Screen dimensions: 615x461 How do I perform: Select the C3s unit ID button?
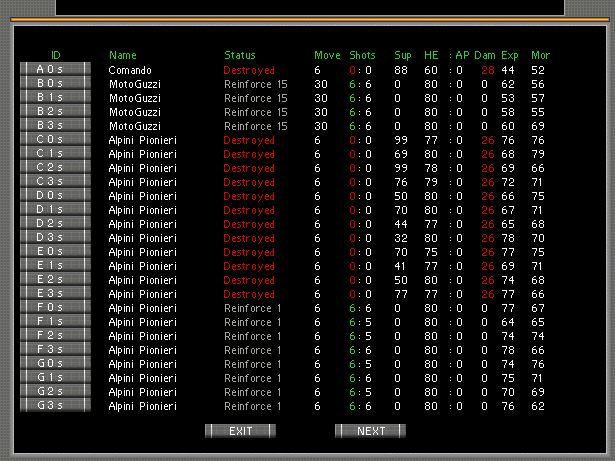[55, 182]
